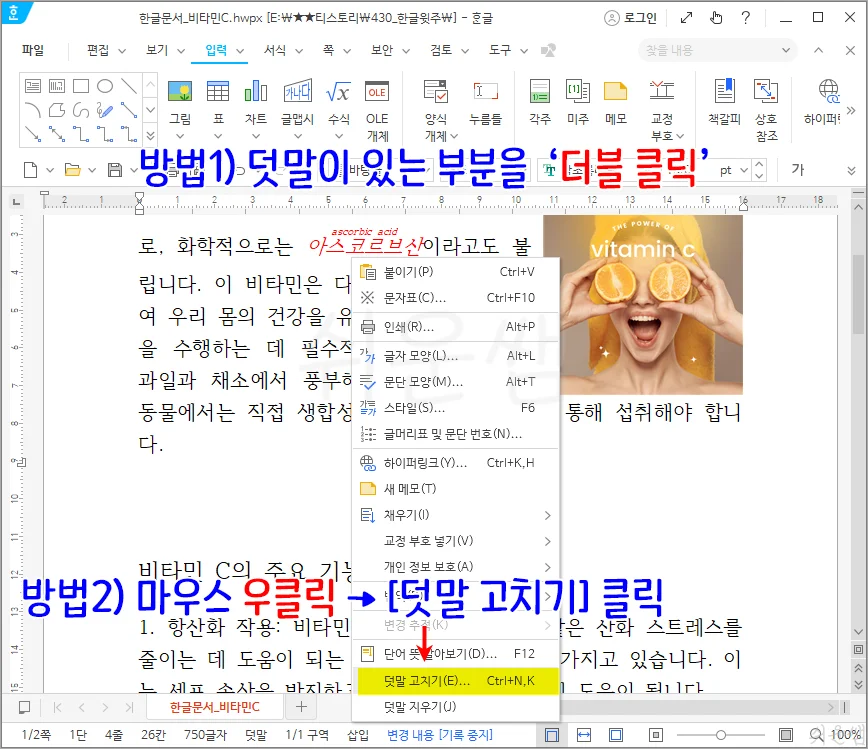This screenshot has height=749, width=868.
Task: Click the new document icon
Action: coord(31,170)
